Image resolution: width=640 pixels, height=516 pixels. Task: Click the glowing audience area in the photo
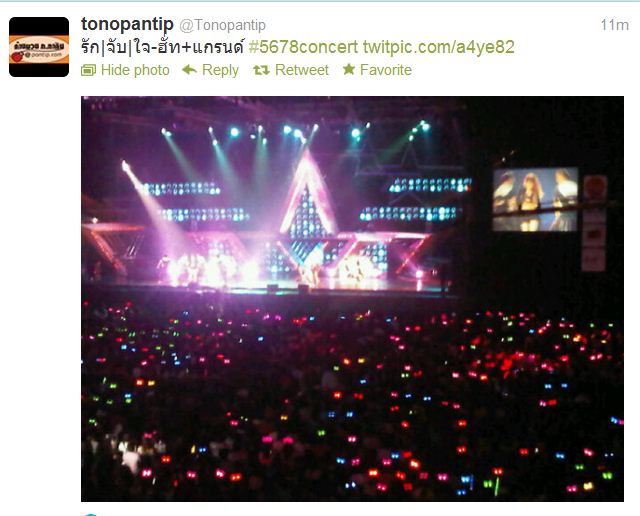click(x=352, y=400)
